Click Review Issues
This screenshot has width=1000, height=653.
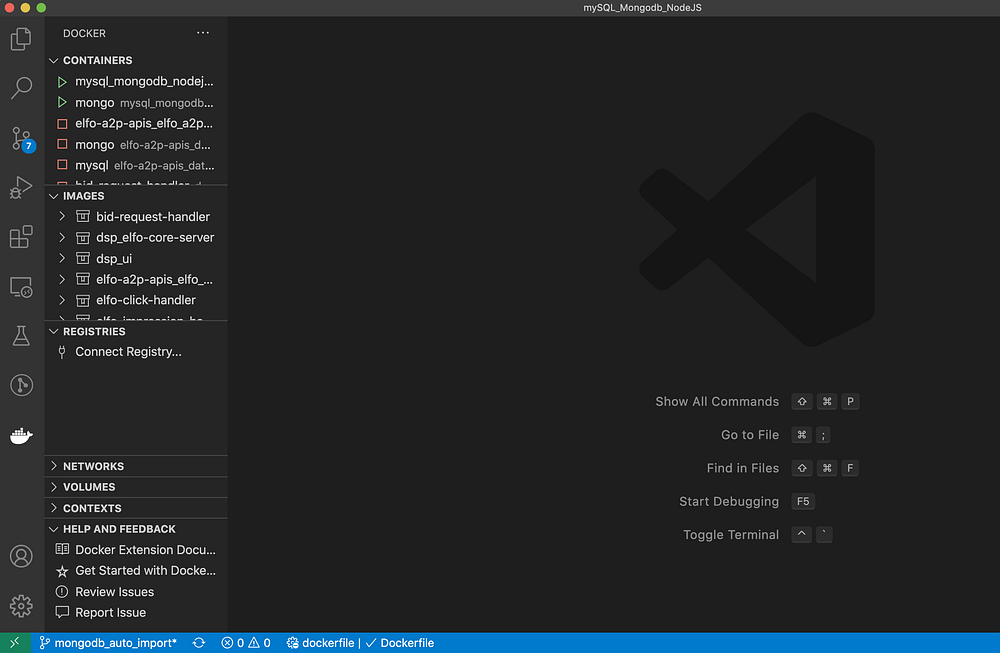(136, 592)
